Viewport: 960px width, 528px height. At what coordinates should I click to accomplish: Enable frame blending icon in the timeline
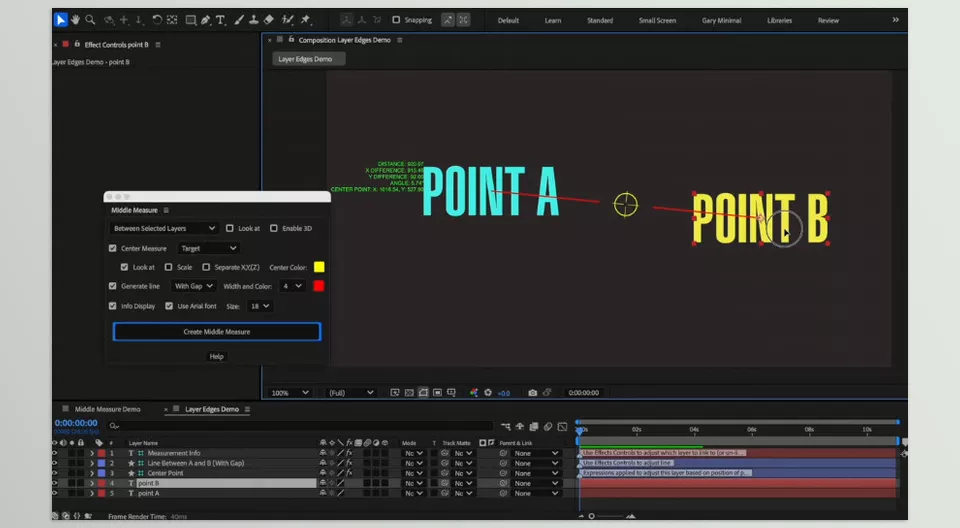click(x=534, y=426)
